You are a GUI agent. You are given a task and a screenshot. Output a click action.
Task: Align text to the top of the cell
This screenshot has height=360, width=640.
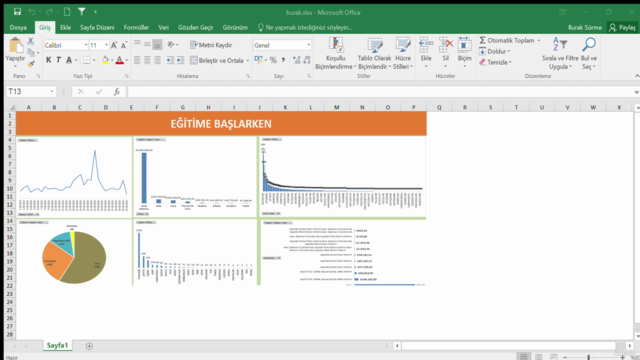[137, 44]
